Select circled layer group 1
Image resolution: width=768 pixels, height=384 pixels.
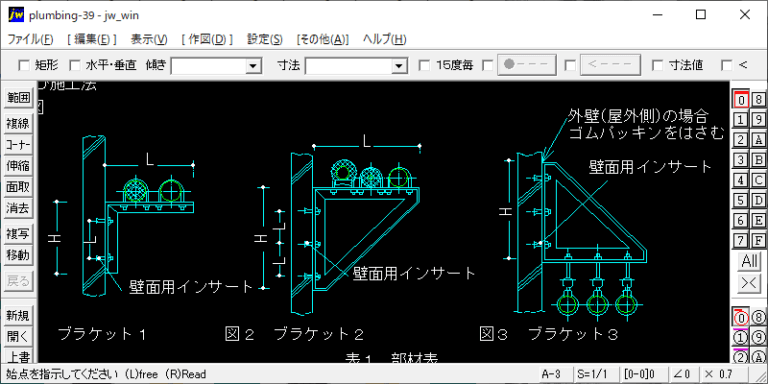[741, 338]
